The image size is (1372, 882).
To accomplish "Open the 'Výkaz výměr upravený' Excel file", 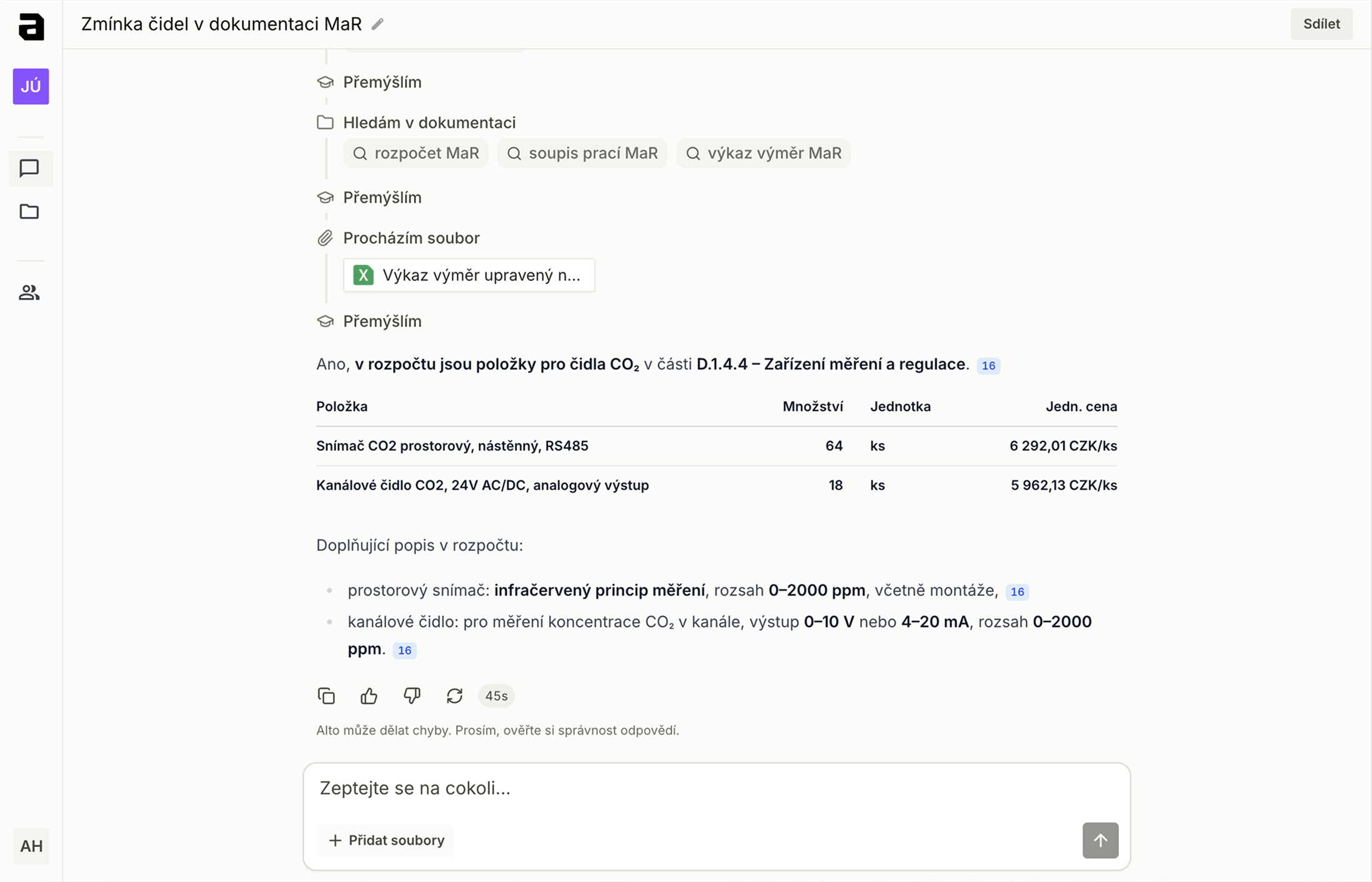I will (469, 275).
